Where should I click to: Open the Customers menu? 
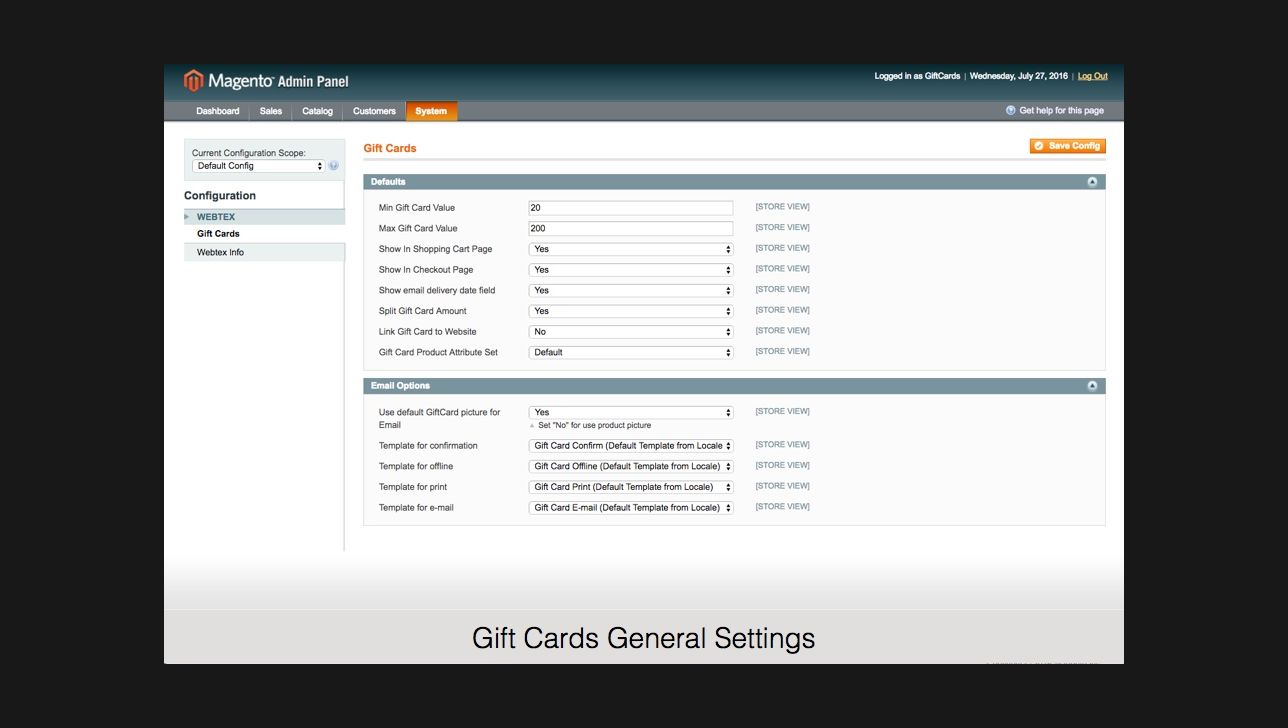[374, 111]
